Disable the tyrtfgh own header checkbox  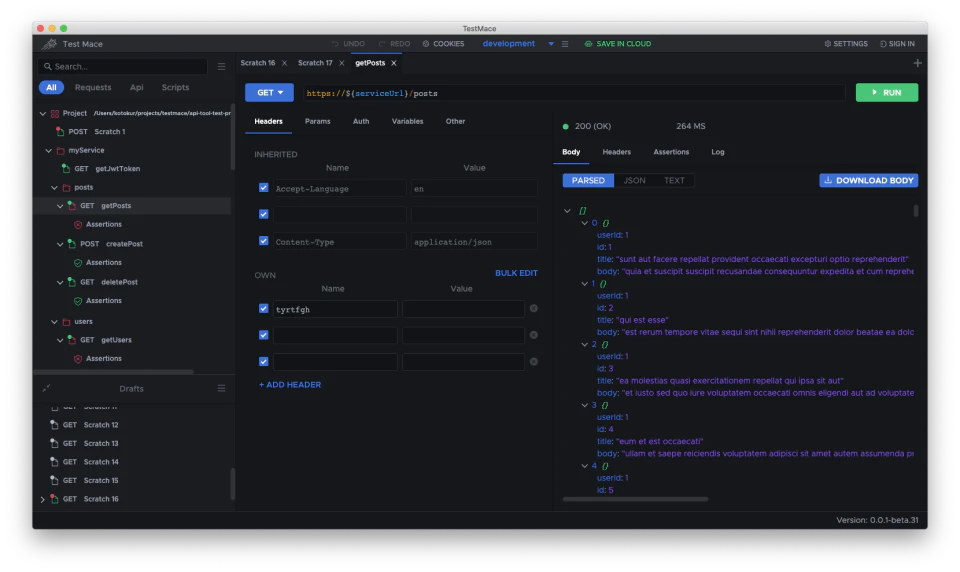pos(263,309)
